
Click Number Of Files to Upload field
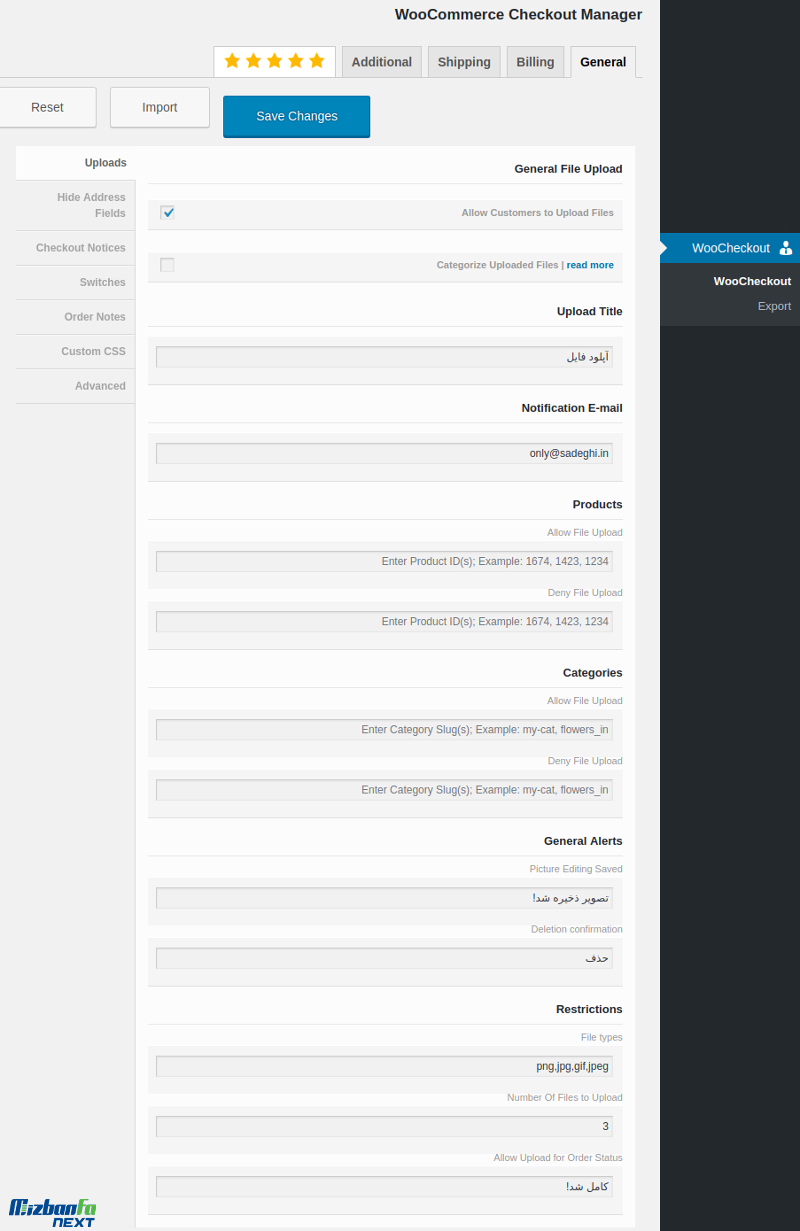[384, 1126]
